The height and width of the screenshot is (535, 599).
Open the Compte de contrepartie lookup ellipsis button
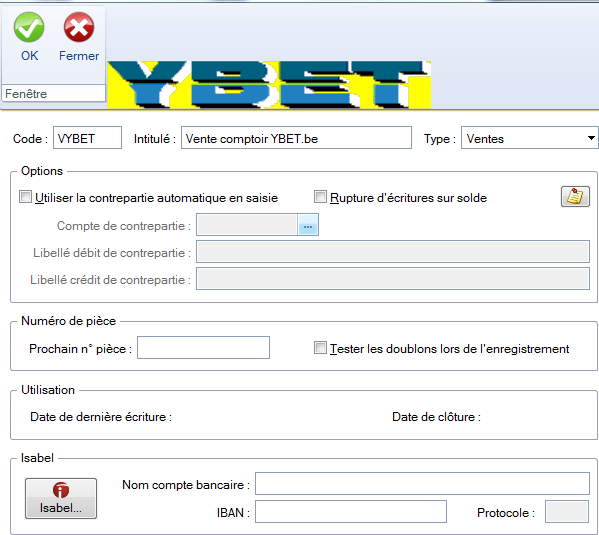coord(308,225)
